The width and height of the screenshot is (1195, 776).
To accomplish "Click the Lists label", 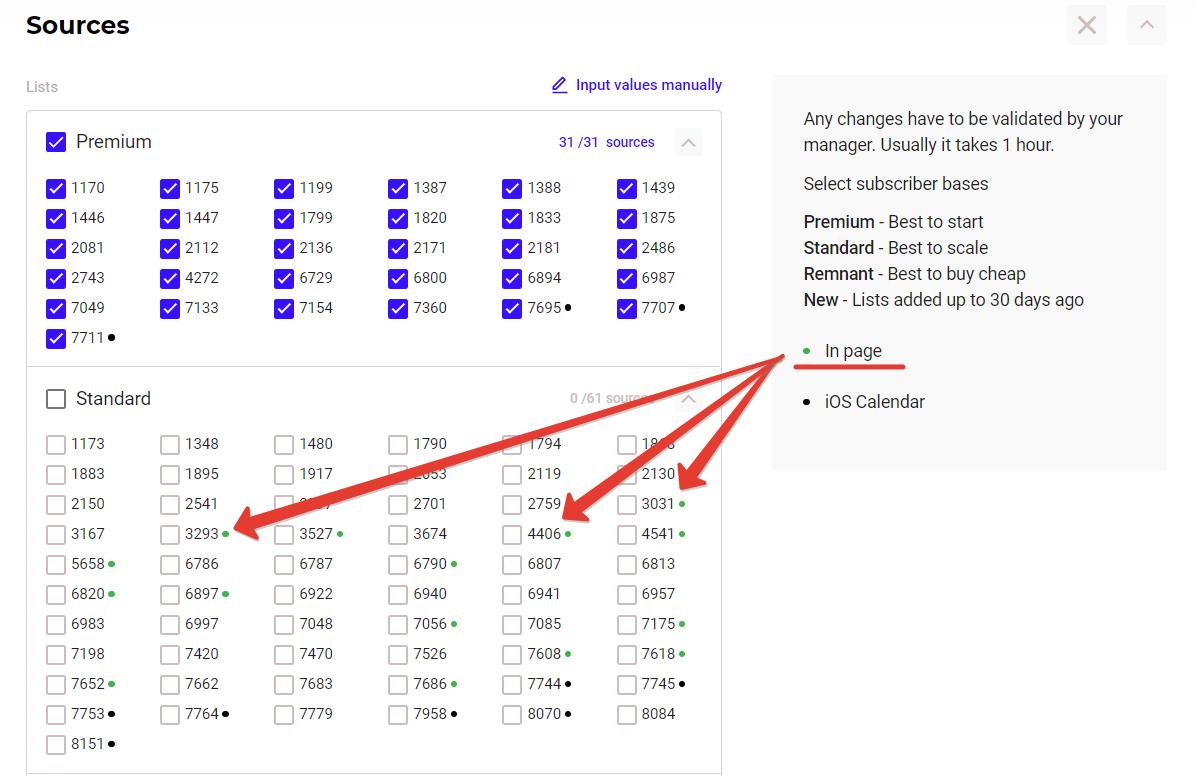I will tap(42, 87).
